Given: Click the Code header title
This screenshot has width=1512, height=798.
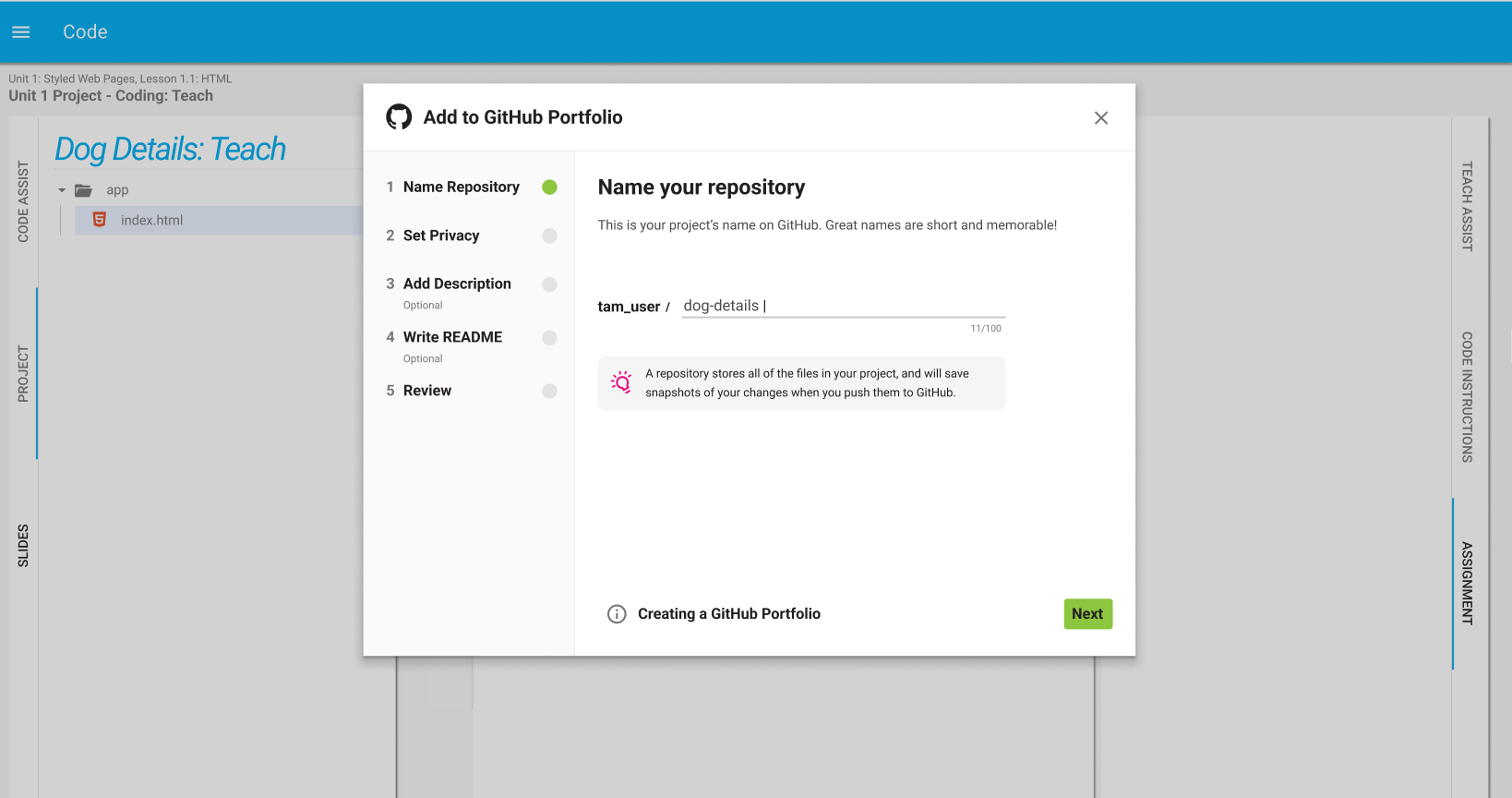Looking at the screenshot, I should [85, 32].
